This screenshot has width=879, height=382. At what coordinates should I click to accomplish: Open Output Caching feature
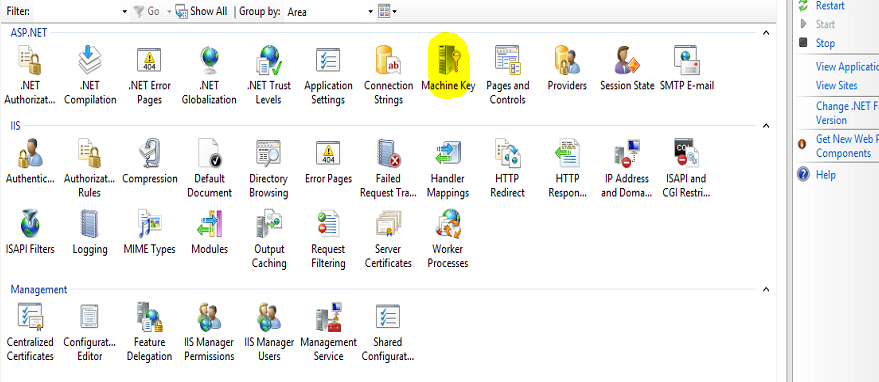coord(269,240)
